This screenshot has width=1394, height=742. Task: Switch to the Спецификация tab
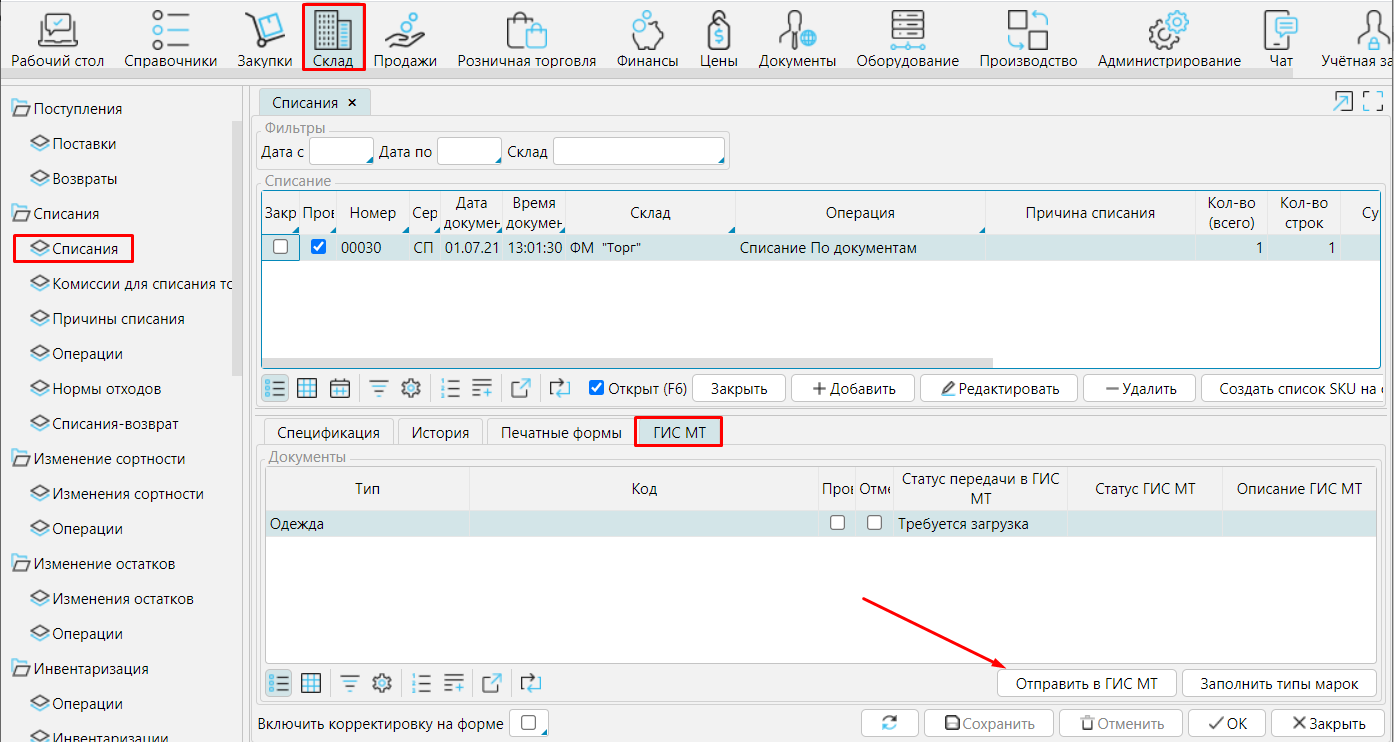(328, 433)
